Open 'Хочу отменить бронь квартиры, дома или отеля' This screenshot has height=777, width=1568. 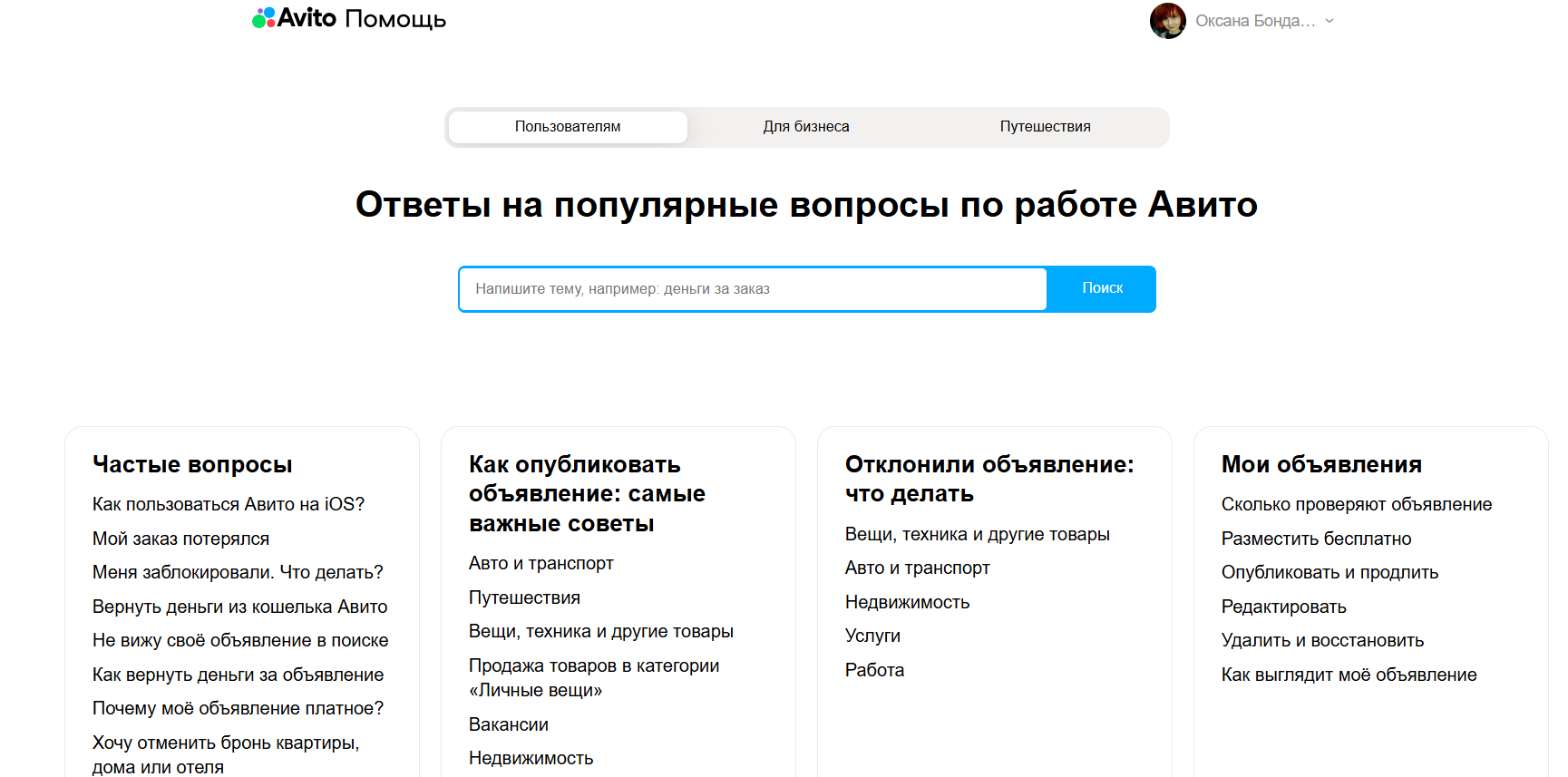[x=226, y=754]
